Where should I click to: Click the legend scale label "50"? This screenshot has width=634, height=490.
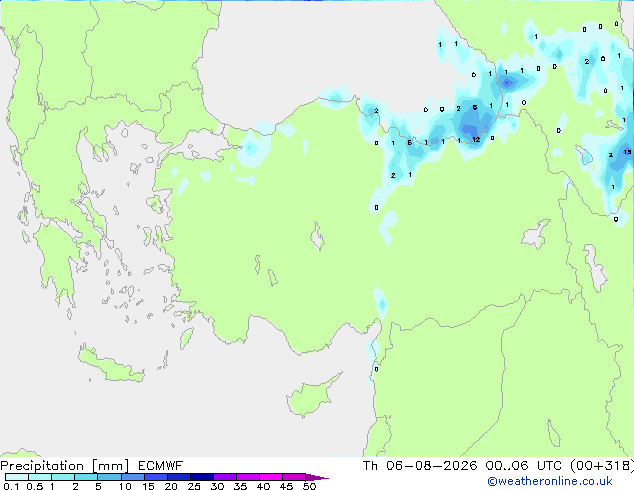pos(309,486)
